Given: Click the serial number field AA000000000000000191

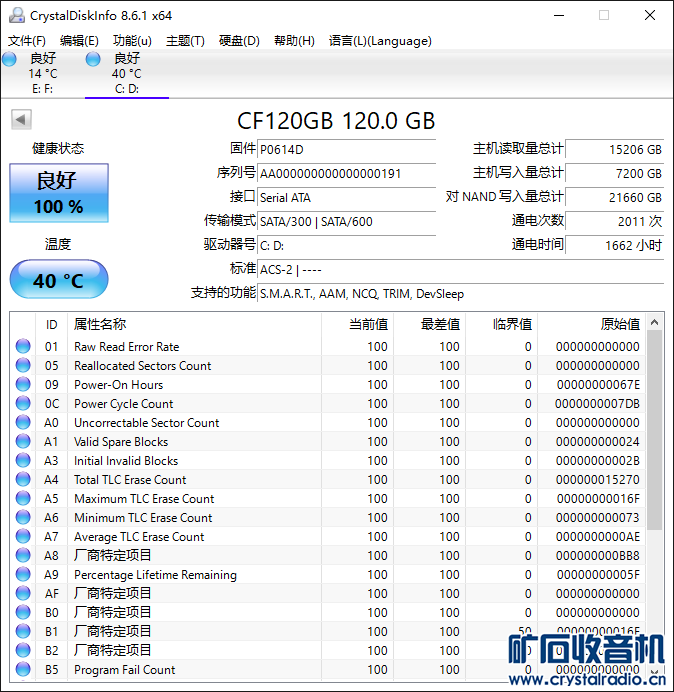Looking at the screenshot, I should click(x=346, y=173).
